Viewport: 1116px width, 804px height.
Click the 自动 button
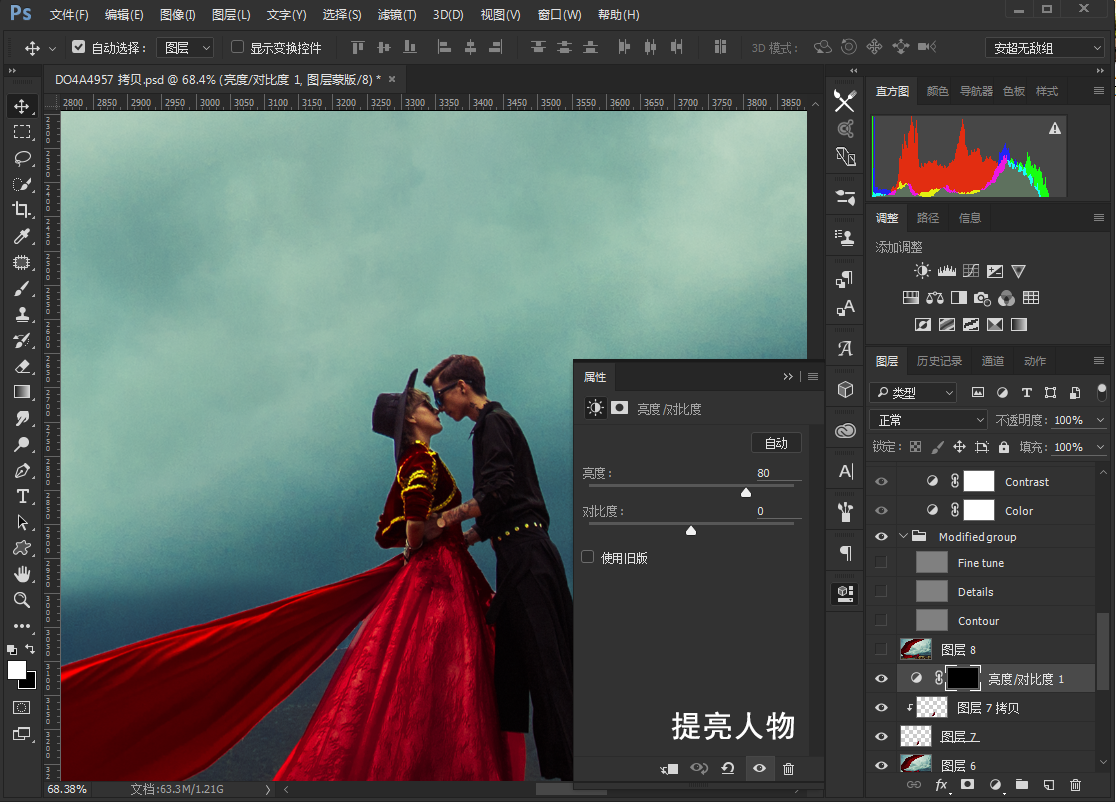(x=777, y=443)
